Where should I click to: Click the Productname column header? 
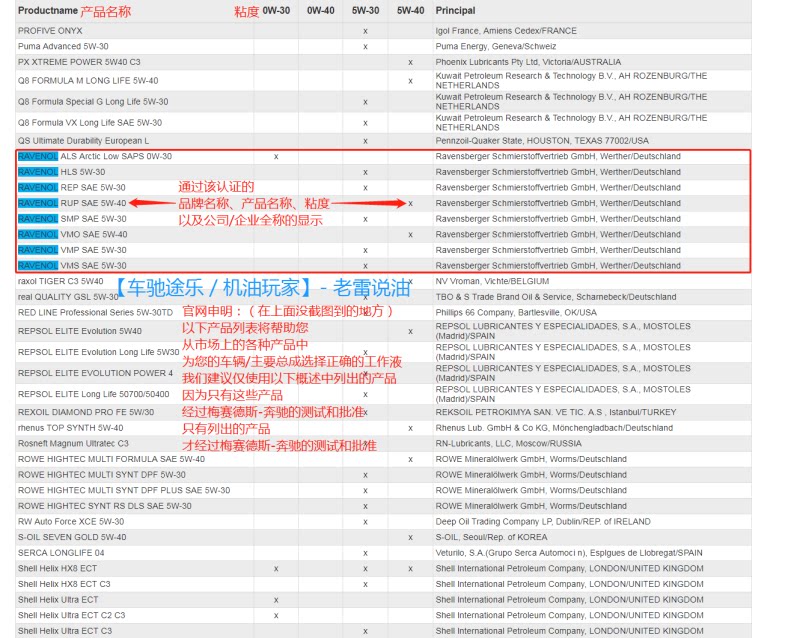pyautogui.click(x=47, y=10)
